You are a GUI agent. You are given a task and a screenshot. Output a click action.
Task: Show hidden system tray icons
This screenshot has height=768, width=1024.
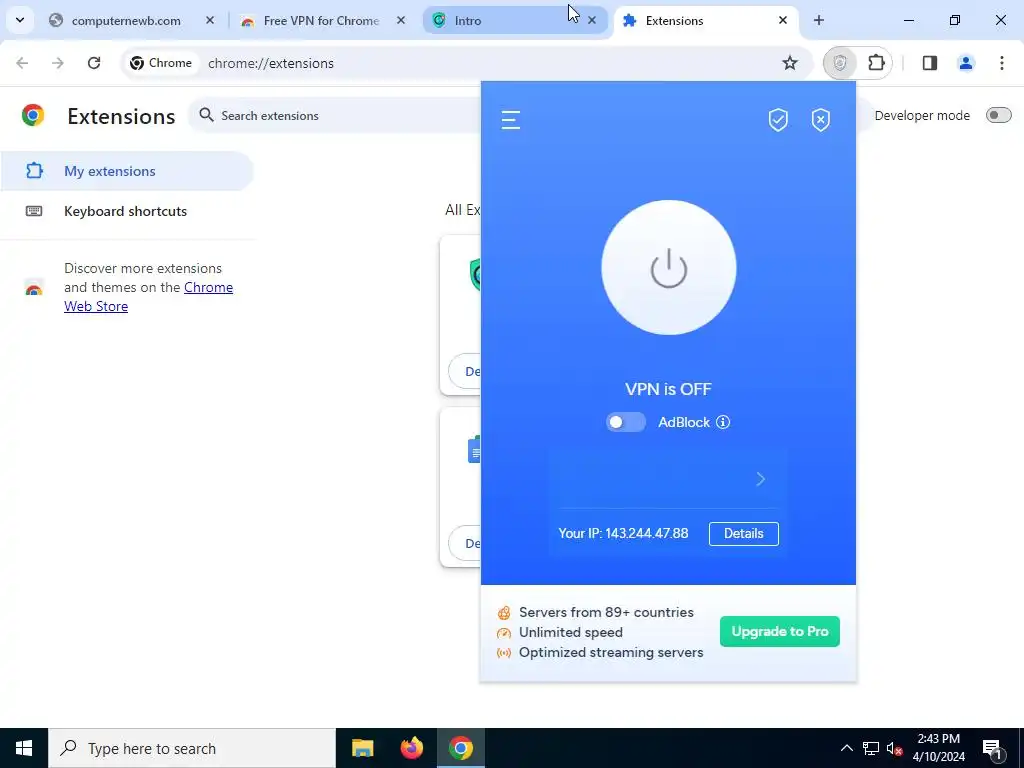[x=846, y=748]
